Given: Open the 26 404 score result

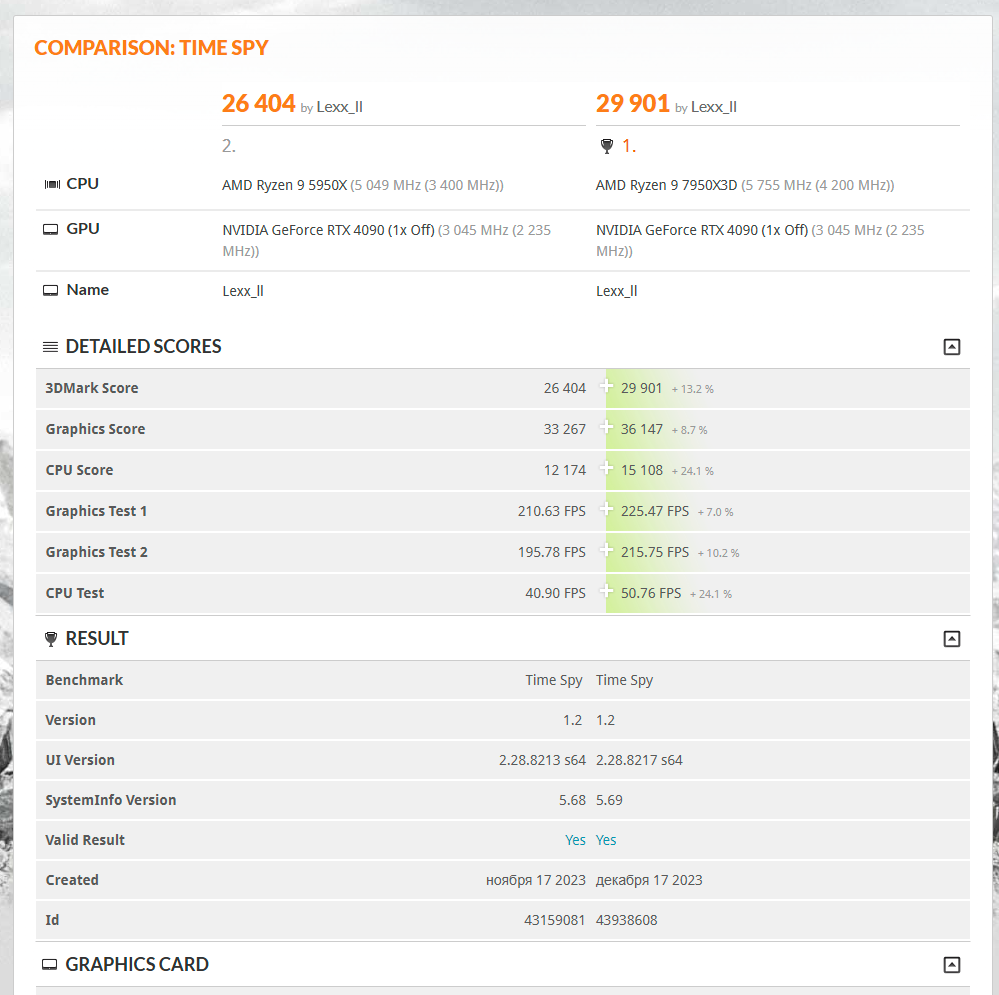Looking at the screenshot, I should (258, 103).
